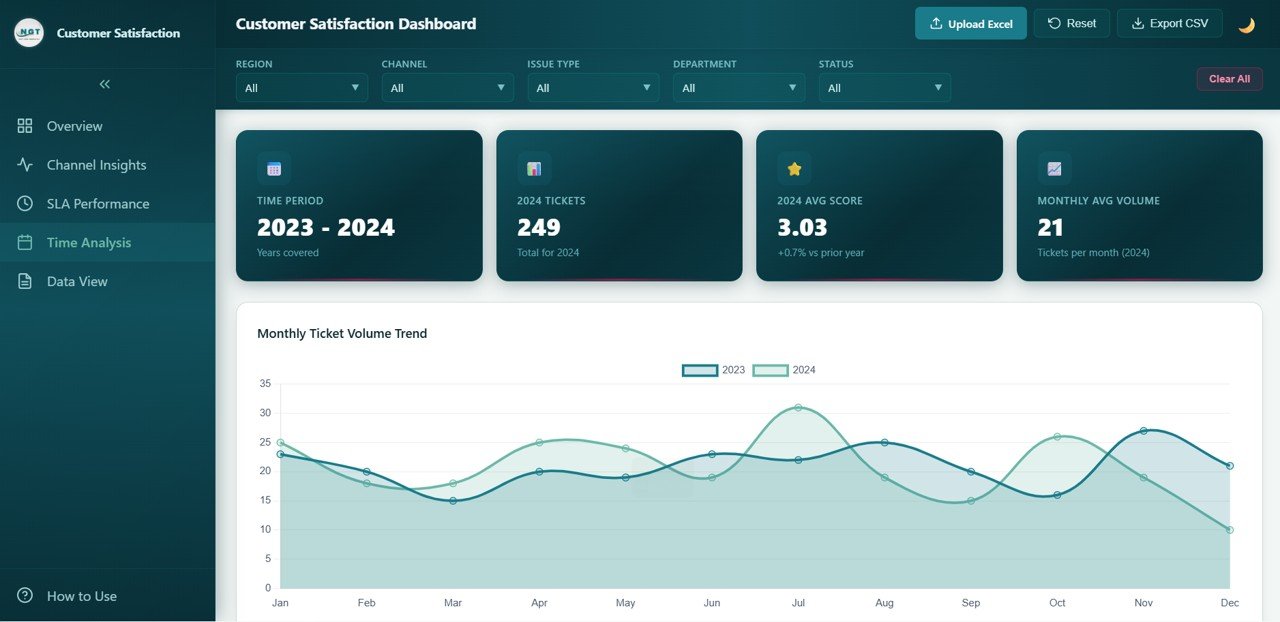
Task: Click the red Clear All filters button
Action: (1229, 79)
